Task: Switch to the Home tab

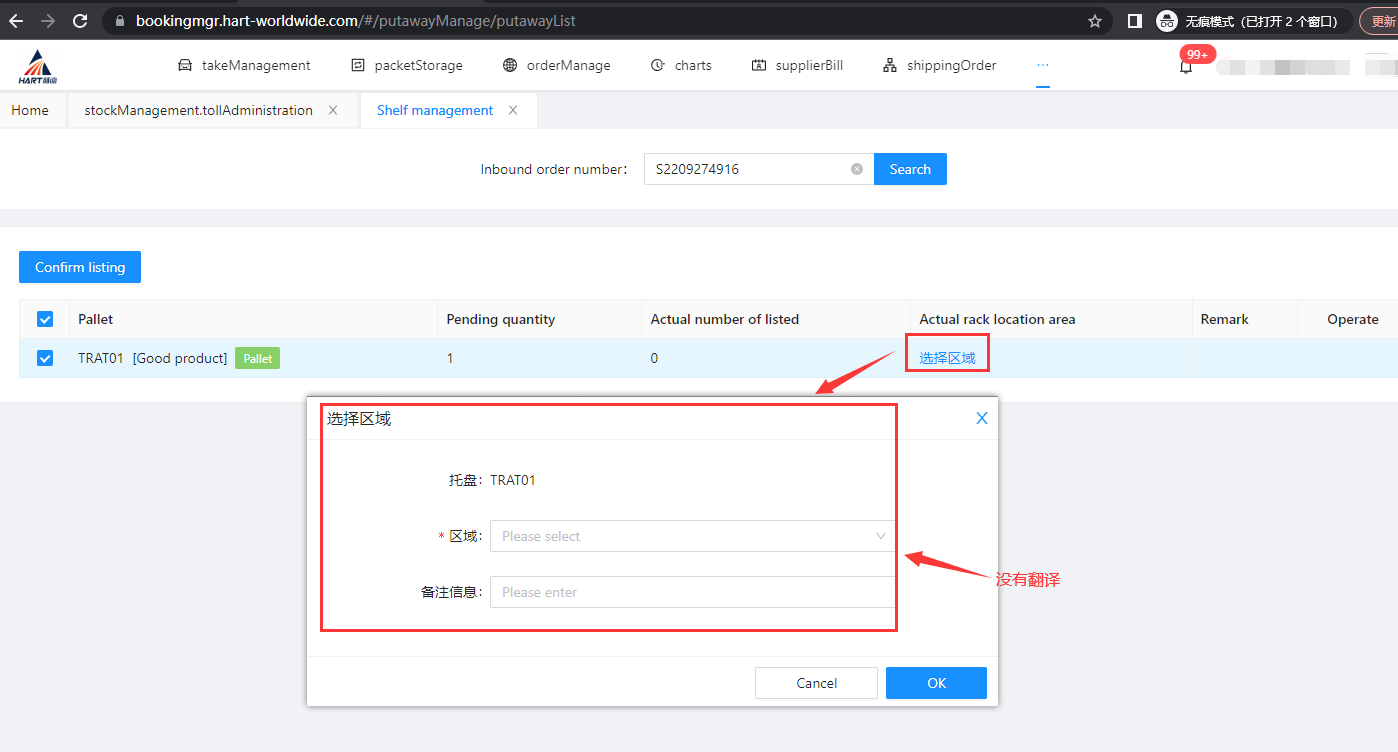Action: click(30, 110)
